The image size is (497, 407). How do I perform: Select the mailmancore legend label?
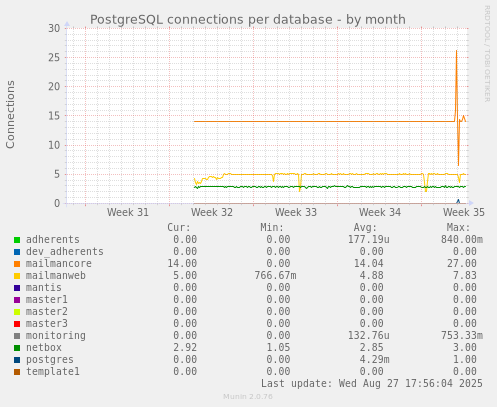click(x=59, y=263)
